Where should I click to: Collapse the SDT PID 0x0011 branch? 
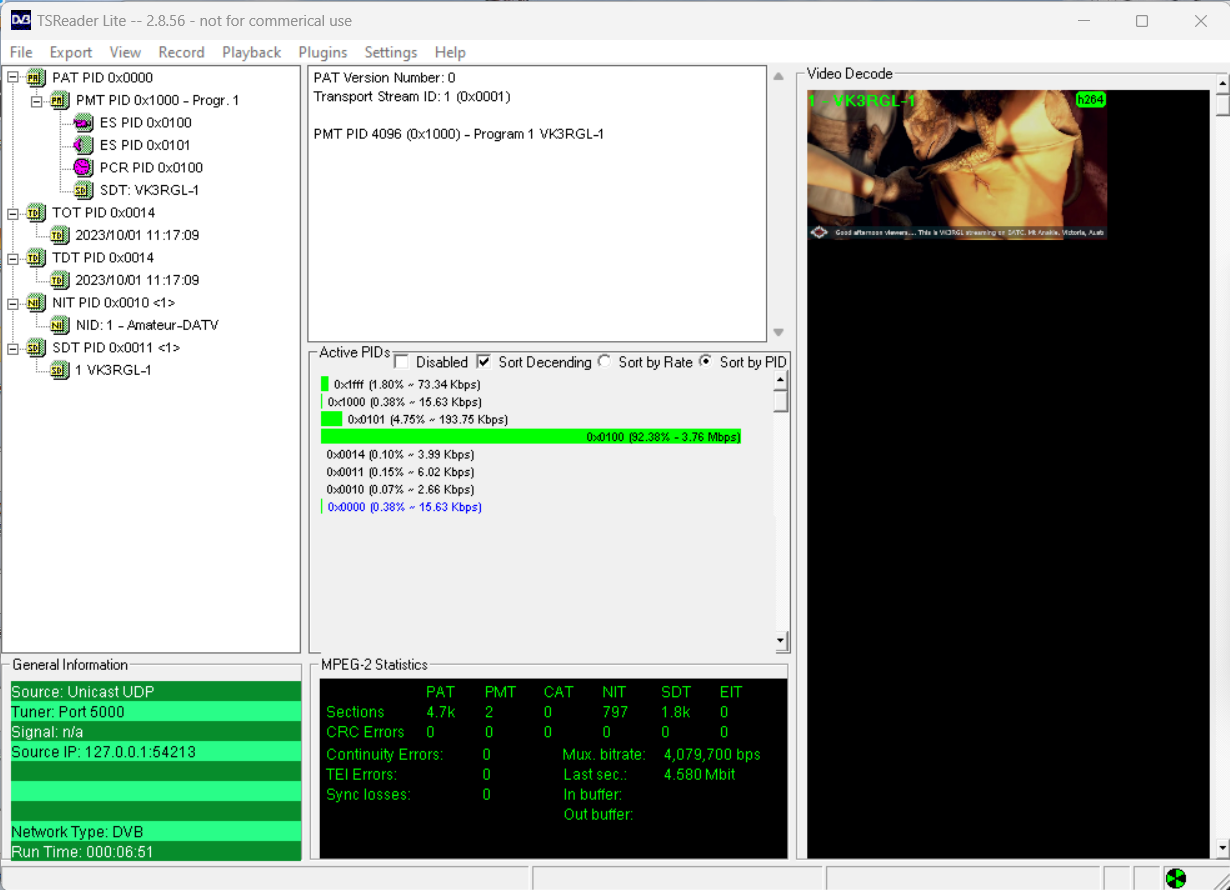pos(10,347)
